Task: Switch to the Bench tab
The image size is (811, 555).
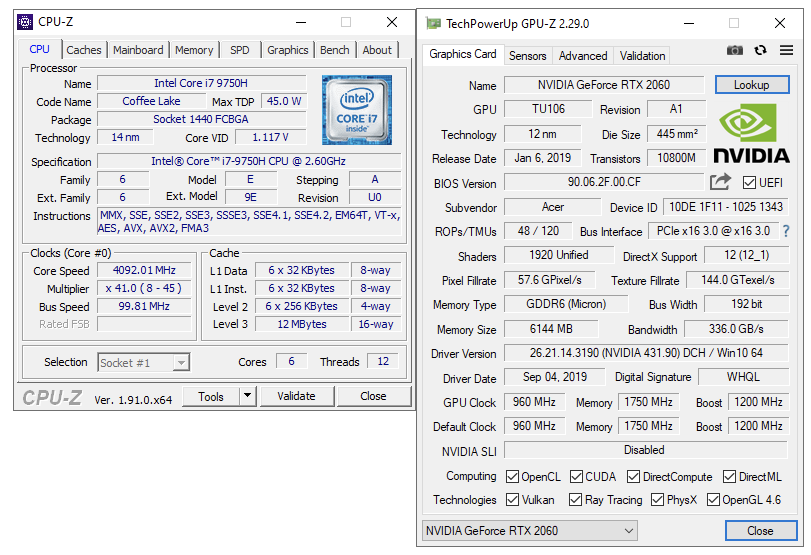Action: pyautogui.click(x=335, y=50)
